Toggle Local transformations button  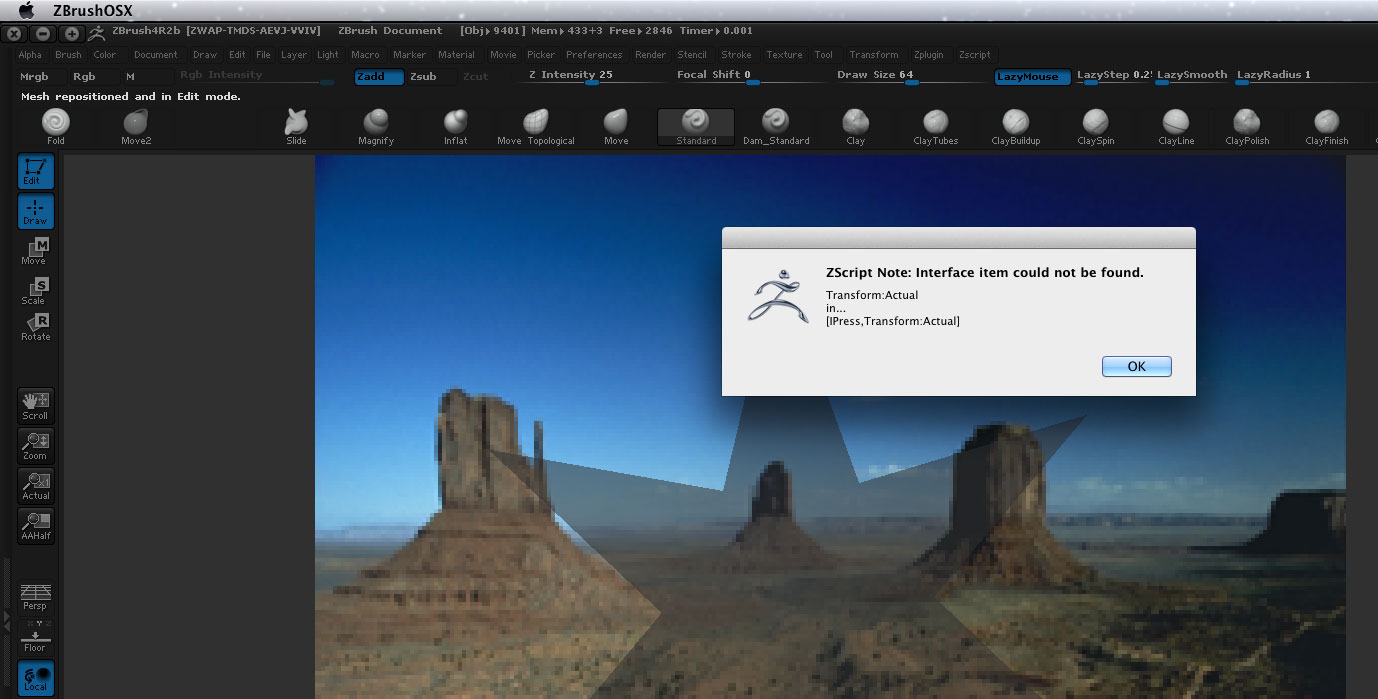click(x=36, y=677)
